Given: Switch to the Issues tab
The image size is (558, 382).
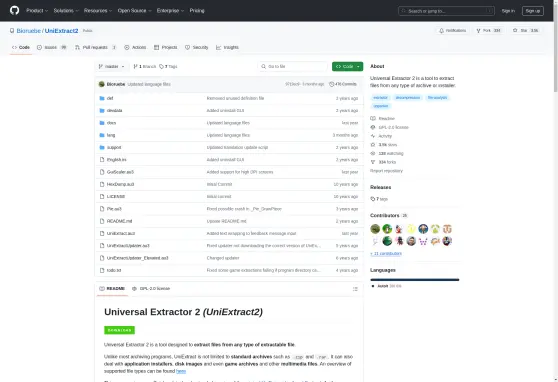Looking at the screenshot, I should coord(52,47).
